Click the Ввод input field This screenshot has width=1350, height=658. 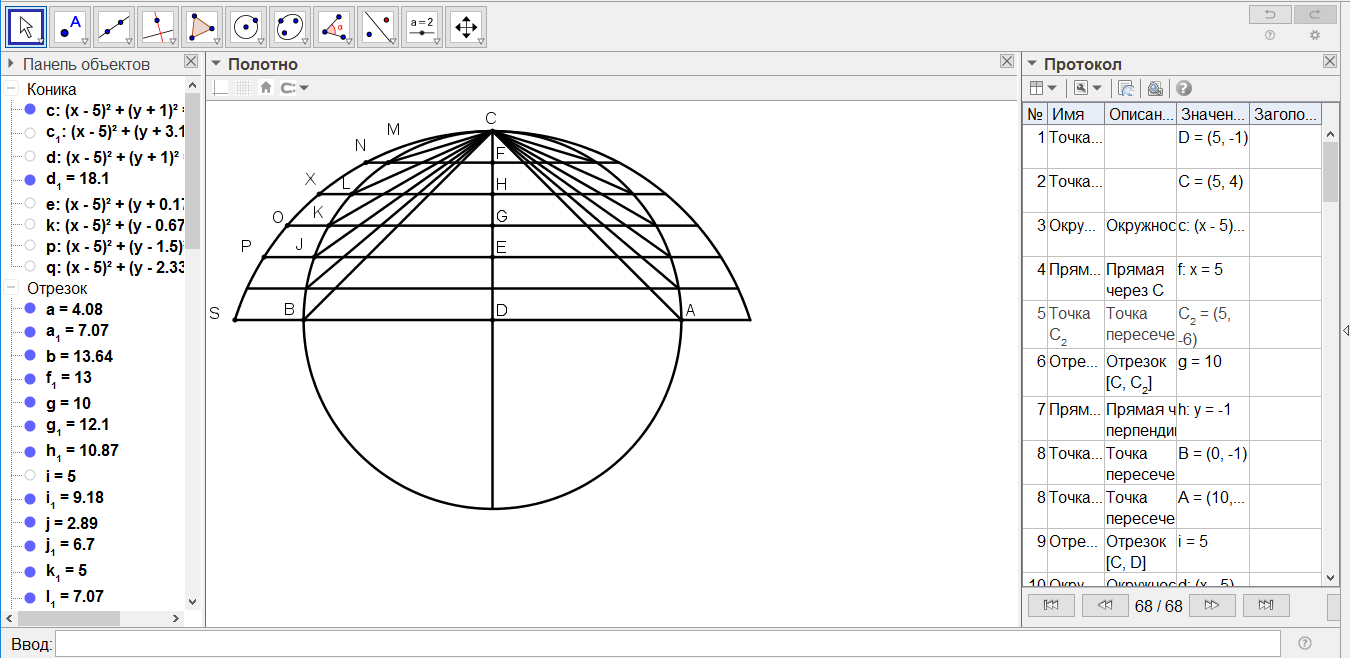[667, 643]
